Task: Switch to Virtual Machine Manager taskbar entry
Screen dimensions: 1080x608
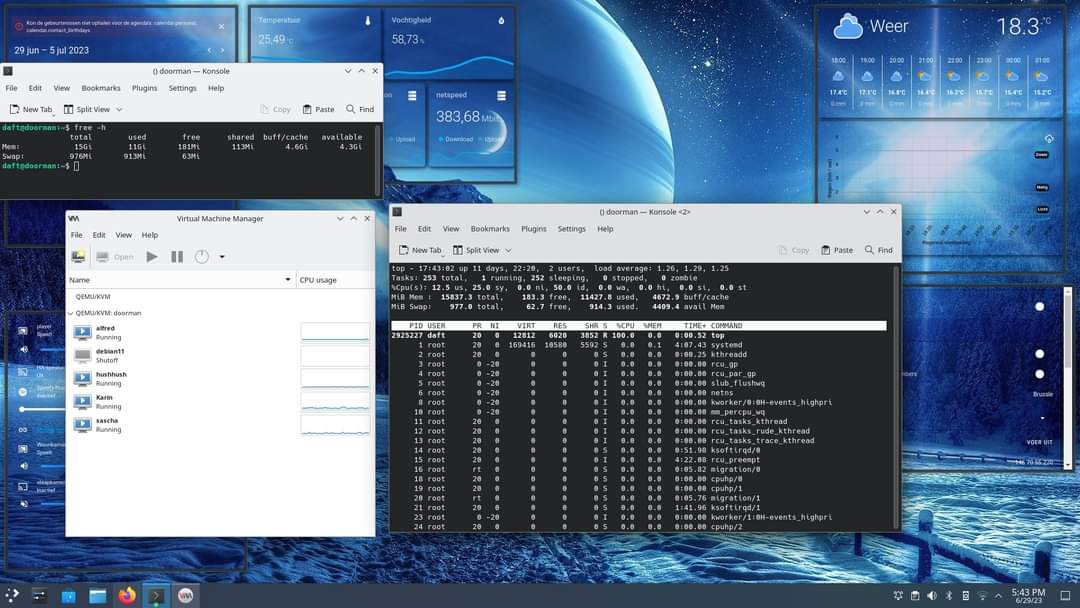Action: pyautogui.click(x=185, y=596)
